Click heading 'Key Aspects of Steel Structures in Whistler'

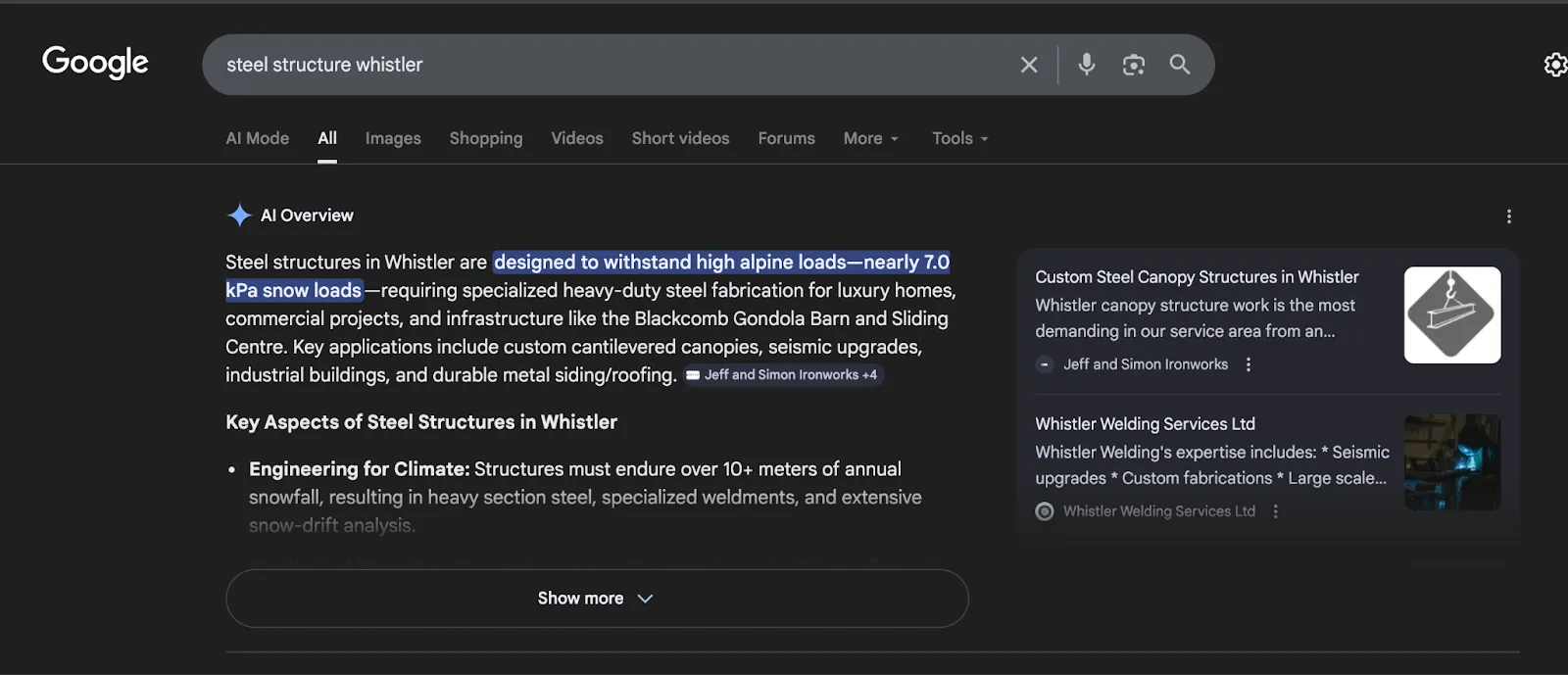tap(421, 422)
